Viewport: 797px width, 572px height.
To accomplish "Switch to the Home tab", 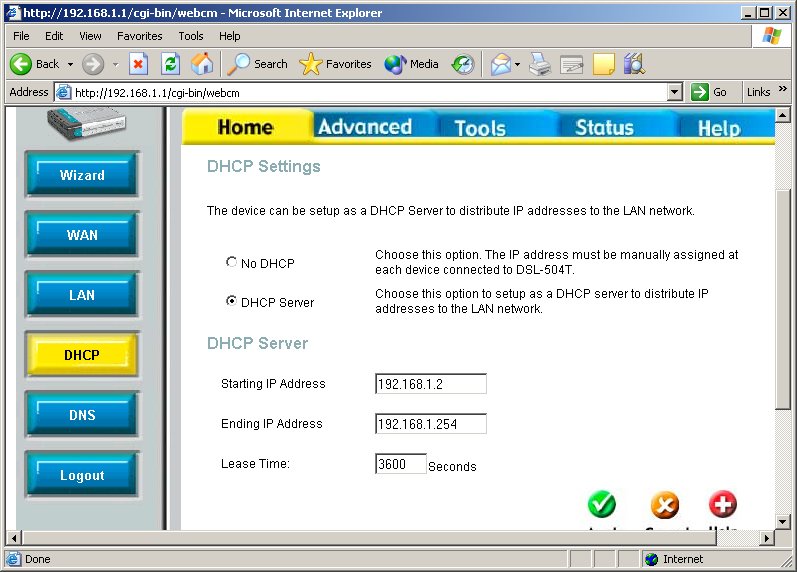I will 246,127.
